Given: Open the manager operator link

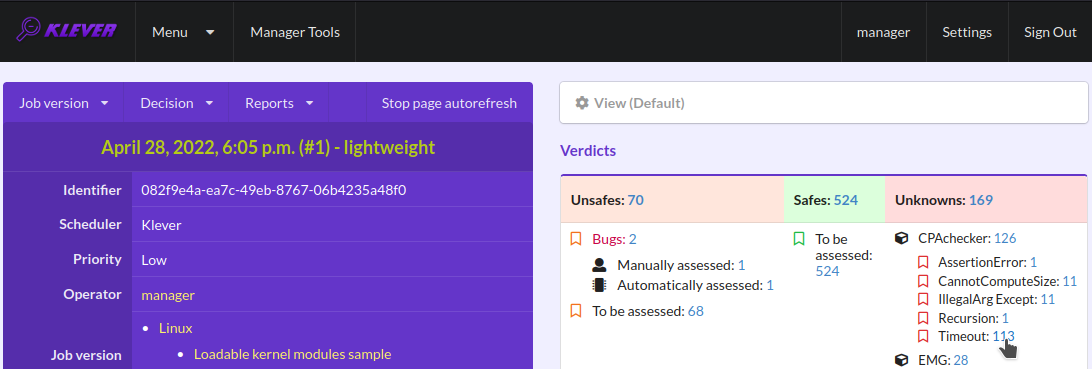Looking at the screenshot, I should pos(168,295).
